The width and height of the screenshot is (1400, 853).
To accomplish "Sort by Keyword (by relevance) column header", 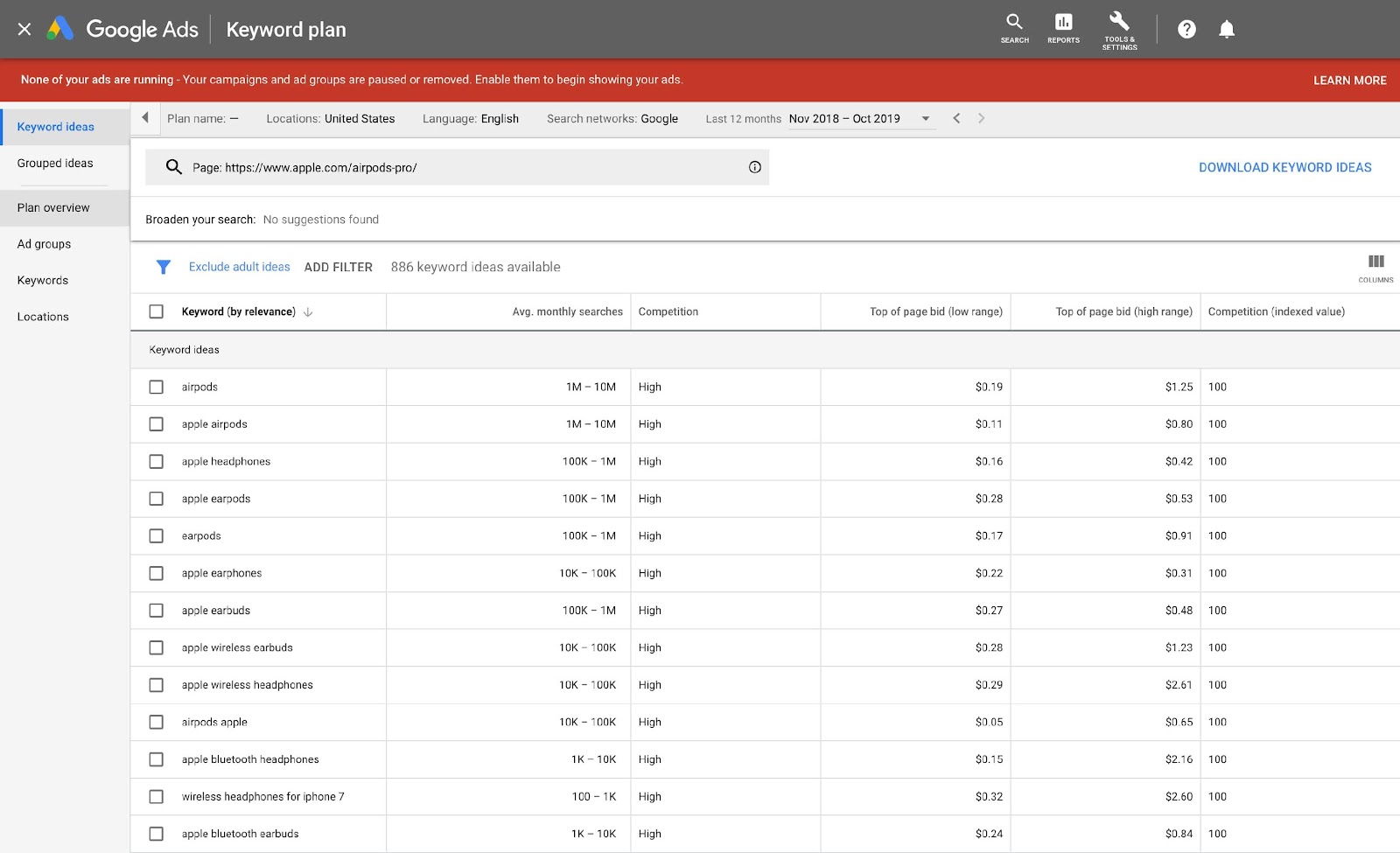I will pos(239,312).
